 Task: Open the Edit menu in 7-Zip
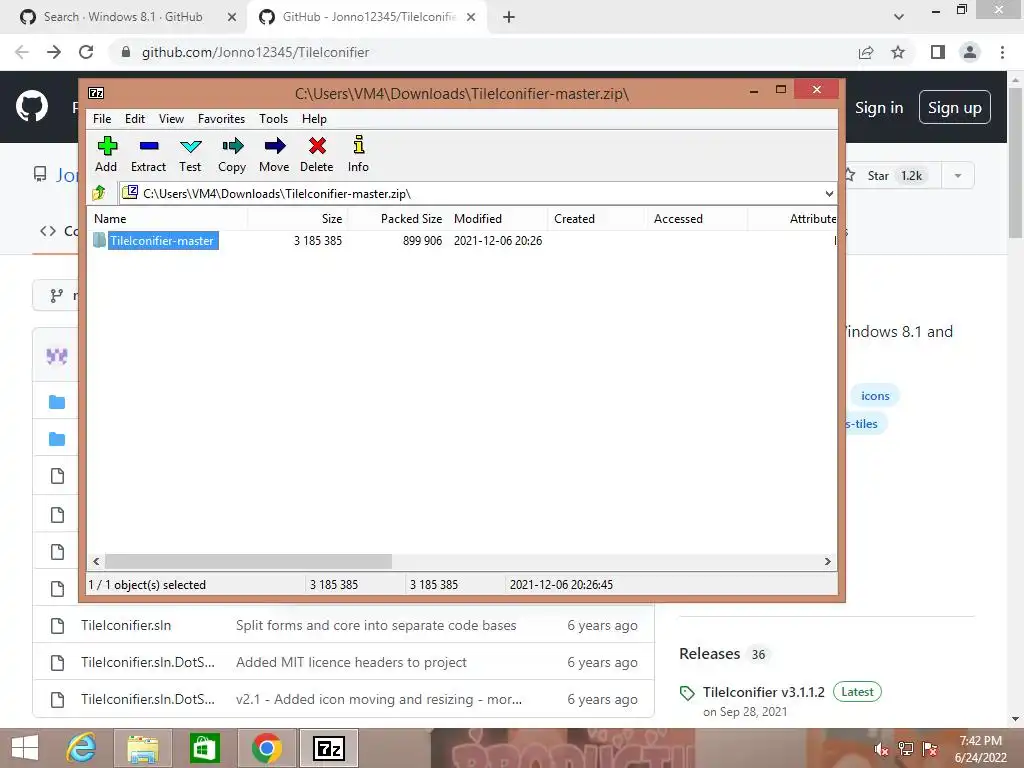[x=135, y=119]
